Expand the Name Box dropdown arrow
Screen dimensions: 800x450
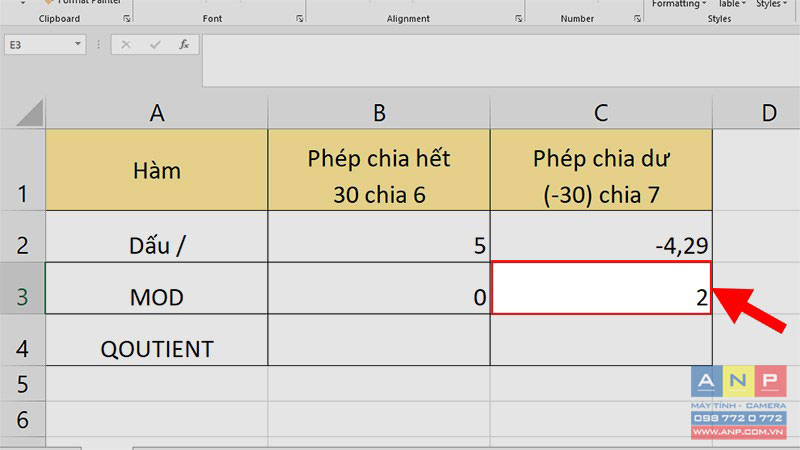click(x=78, y=45)
